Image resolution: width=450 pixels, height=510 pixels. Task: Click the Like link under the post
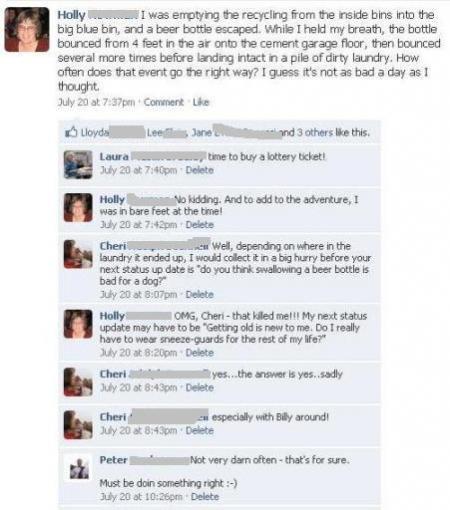point(201,102)
